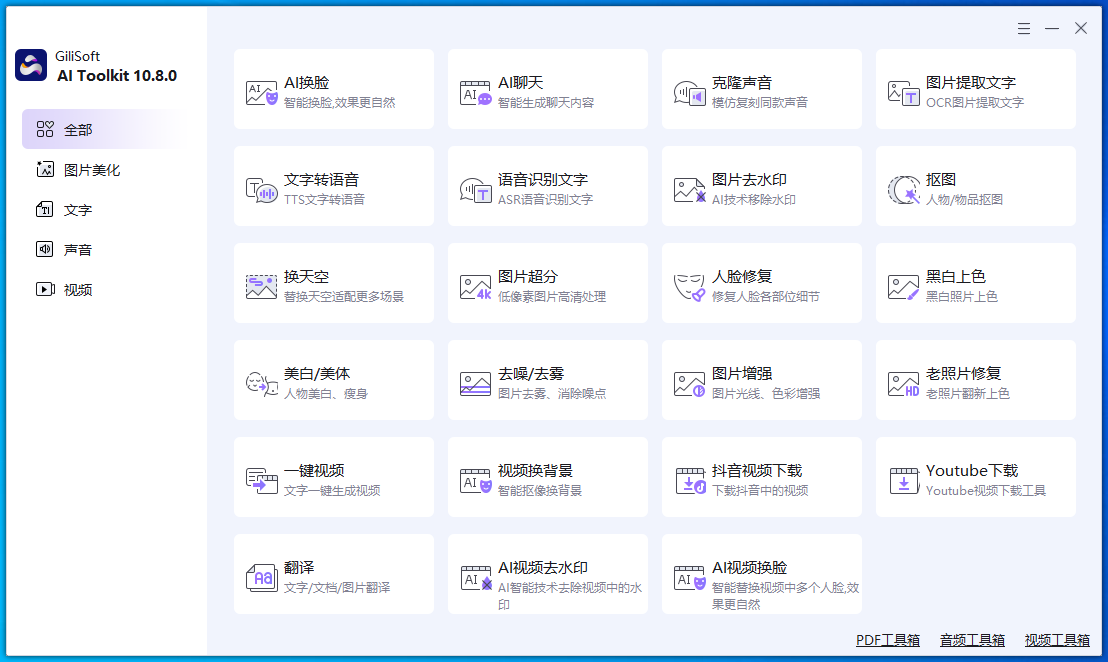The image size is (1108, 662).
Task: Open the 图片增强 image enhance icon
Action: (x=690, y=384)
